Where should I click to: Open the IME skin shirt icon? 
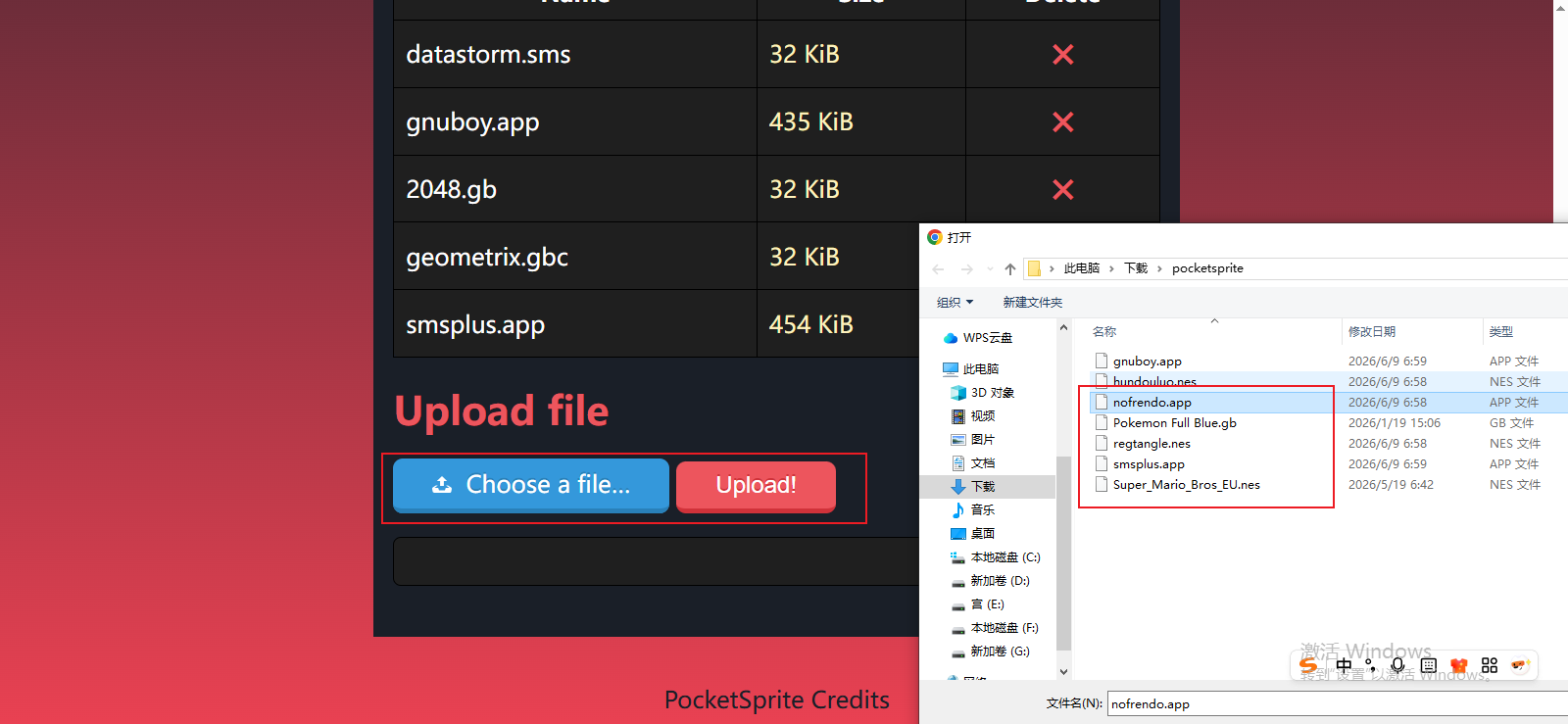[1459, 666]
